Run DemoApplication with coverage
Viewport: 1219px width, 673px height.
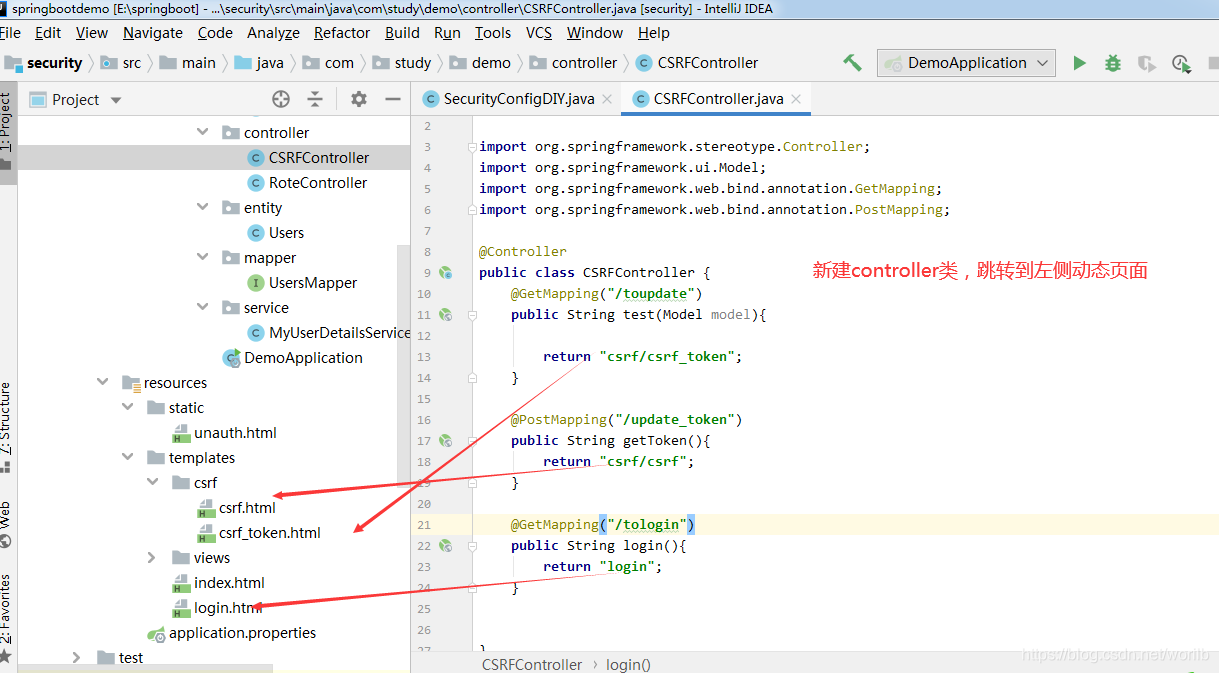click(x=1147, y=63)
